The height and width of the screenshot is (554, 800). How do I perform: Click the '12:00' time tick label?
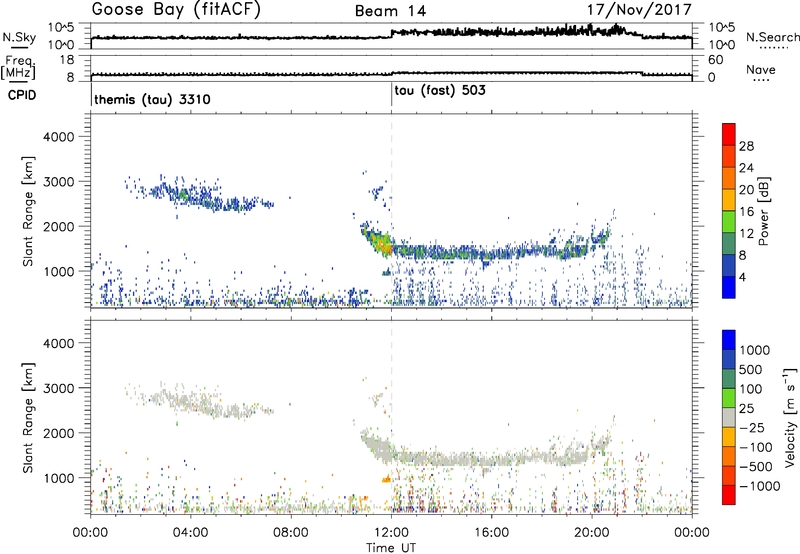point(391,533)
